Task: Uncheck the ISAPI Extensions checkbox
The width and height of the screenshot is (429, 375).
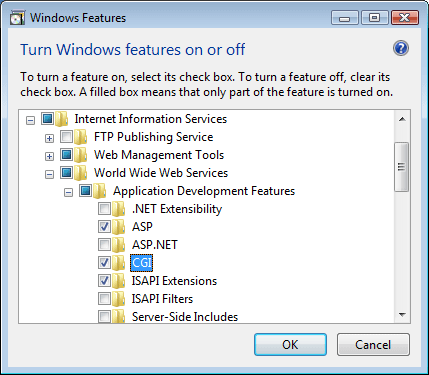Action: click(x=104, y=281)
